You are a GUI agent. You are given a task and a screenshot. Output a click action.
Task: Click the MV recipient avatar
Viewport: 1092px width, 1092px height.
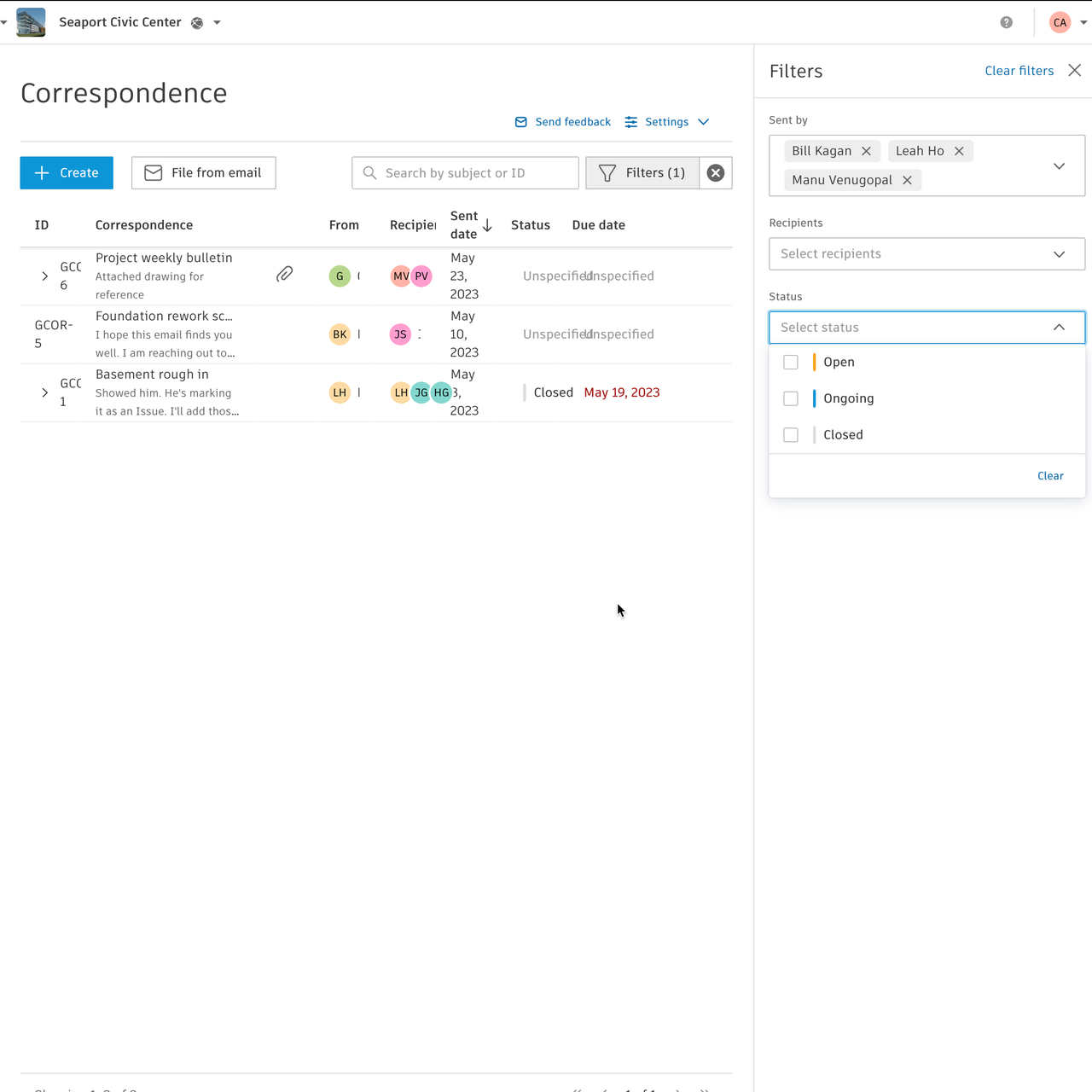pos(400,276)
